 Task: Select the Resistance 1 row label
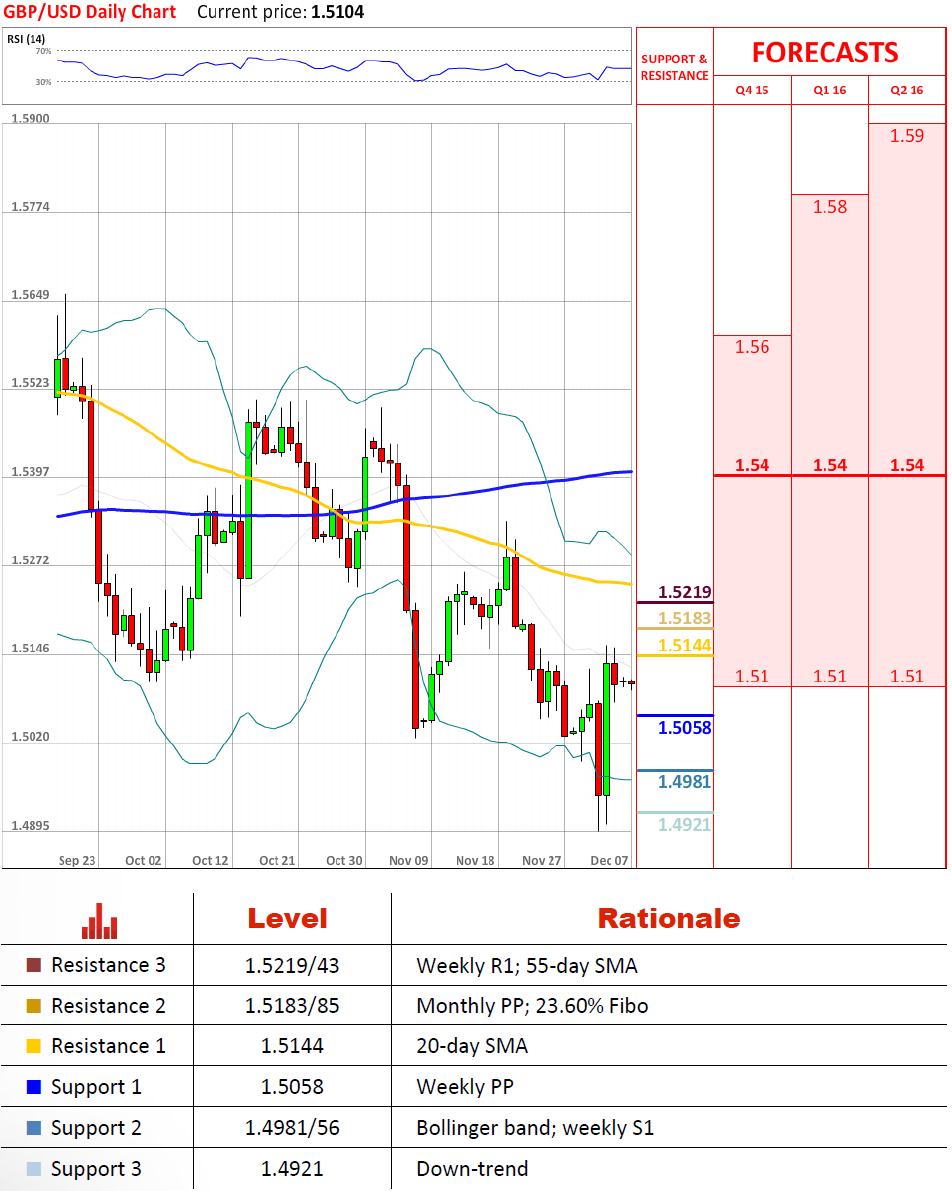coord(108,1046)
